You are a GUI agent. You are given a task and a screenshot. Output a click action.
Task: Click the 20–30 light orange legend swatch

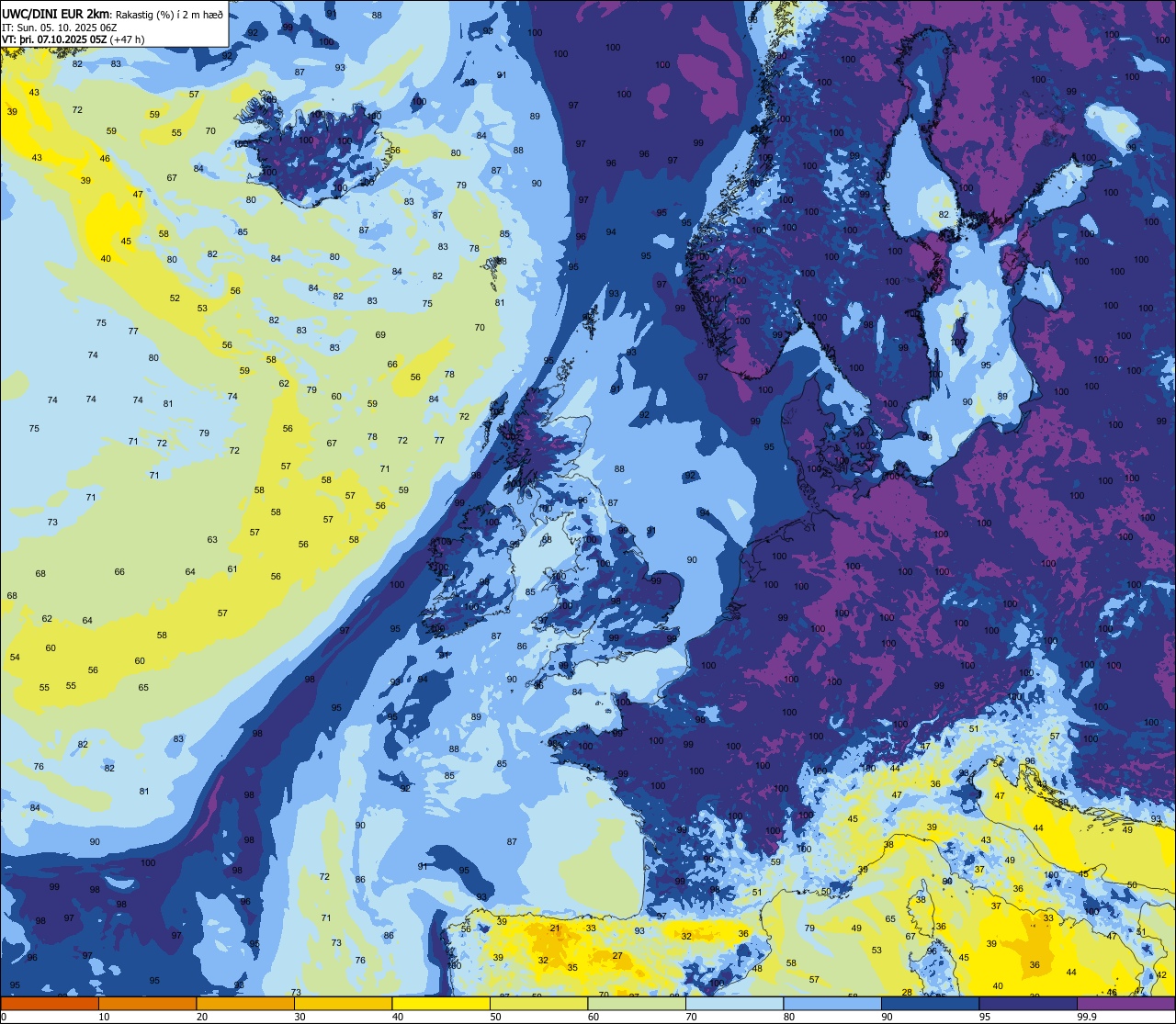245,1003
